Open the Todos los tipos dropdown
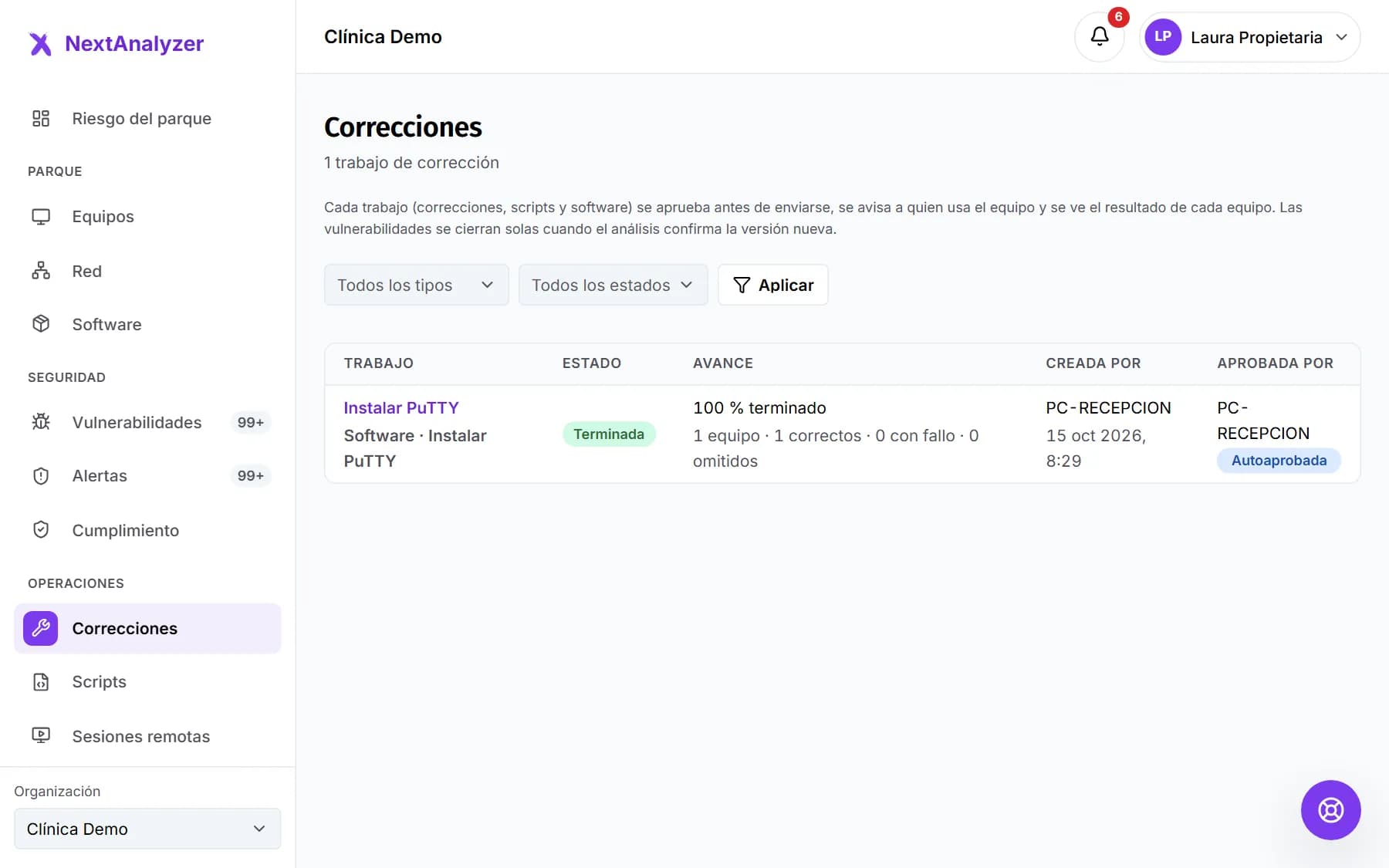 tap(417, 285)
